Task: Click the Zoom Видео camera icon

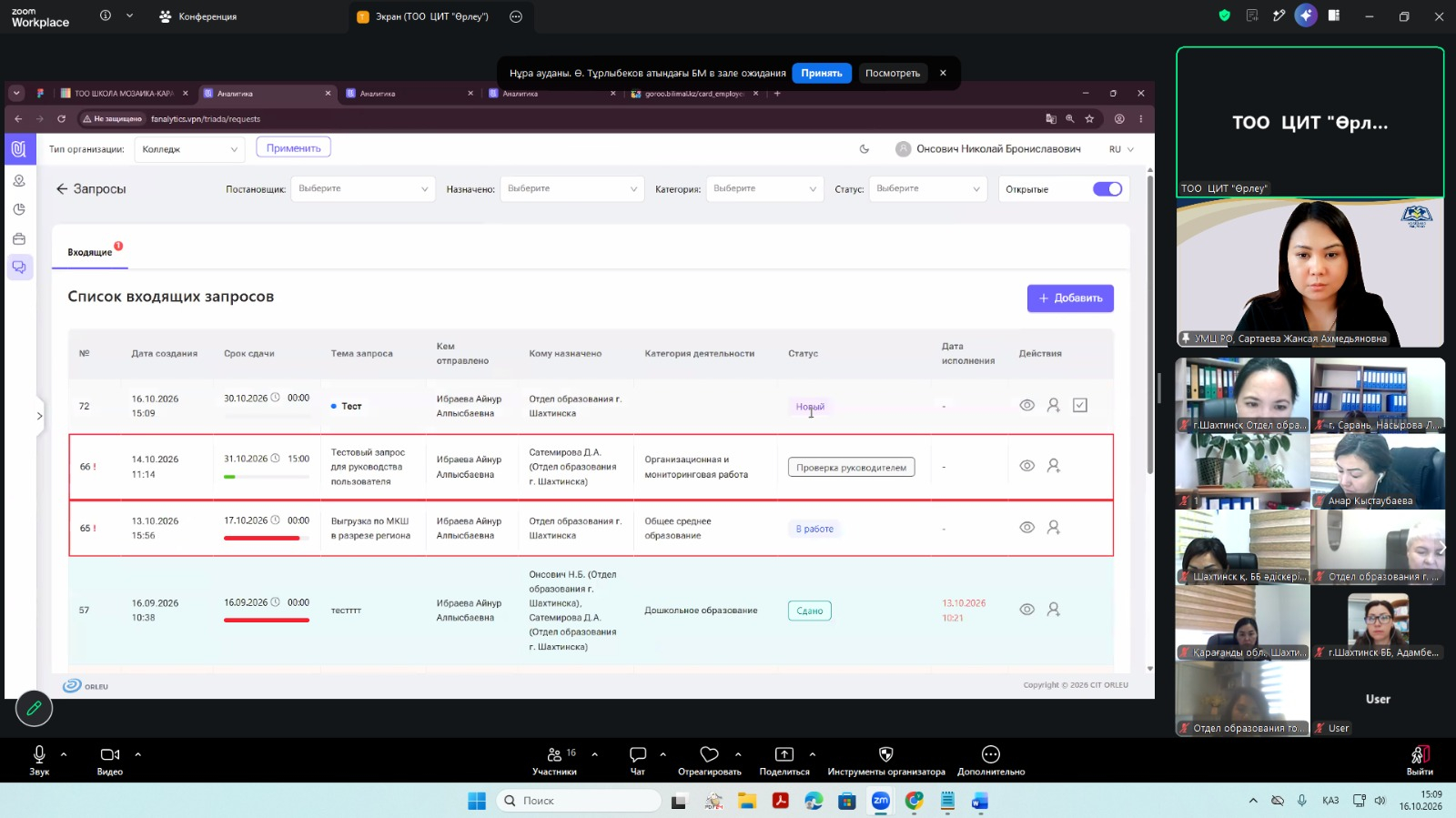Action: (x=110, y=754)
